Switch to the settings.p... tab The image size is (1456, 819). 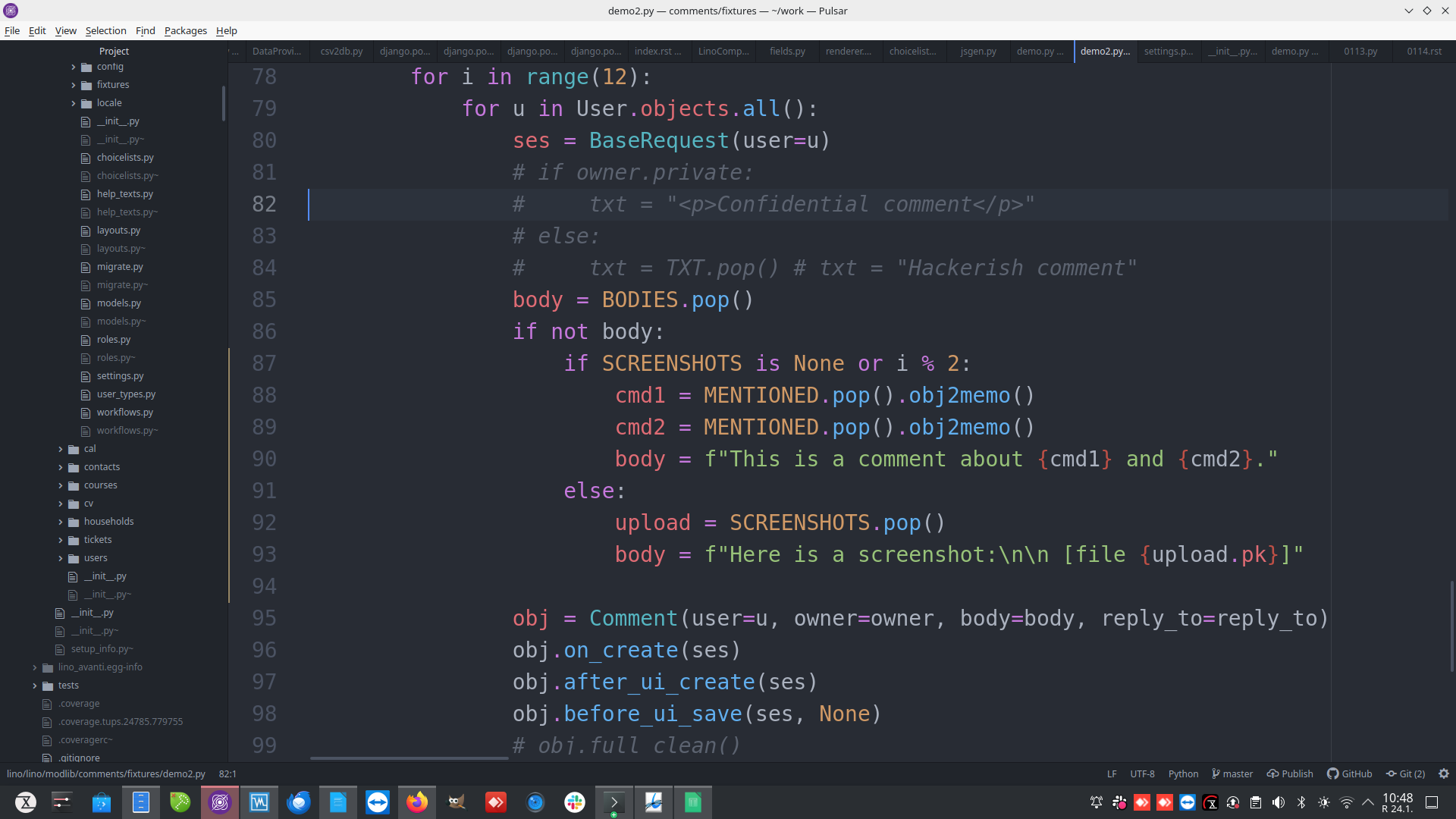point(1168,51)
